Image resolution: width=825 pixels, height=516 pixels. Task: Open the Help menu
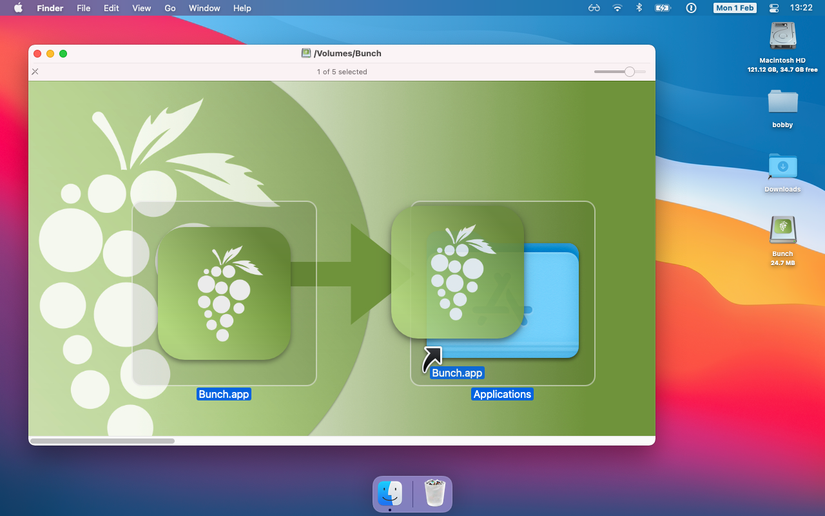(242, 8)
